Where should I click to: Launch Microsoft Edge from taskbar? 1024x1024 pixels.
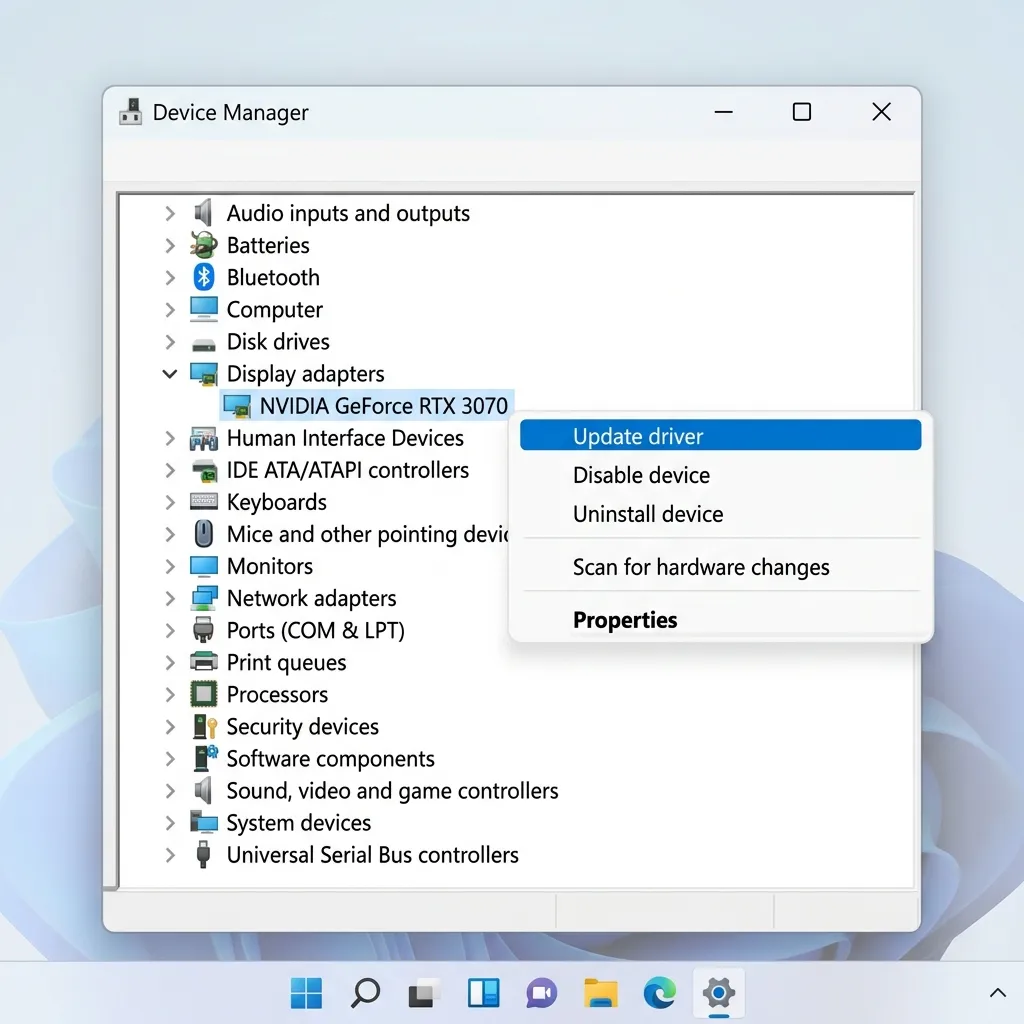[660, 993]
